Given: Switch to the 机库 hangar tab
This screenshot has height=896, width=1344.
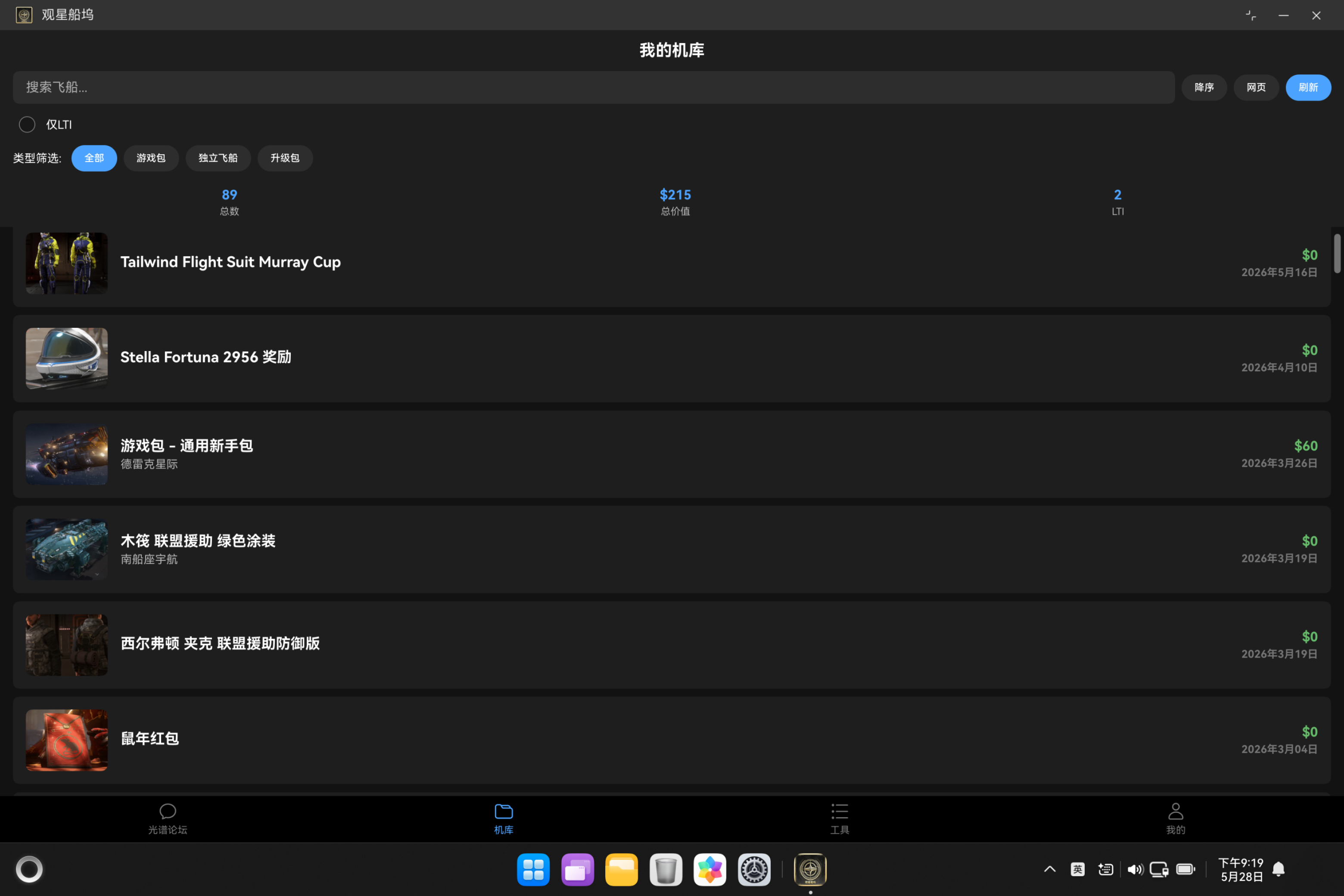Looking at the screenshot, I should click(x=504, y=819).
